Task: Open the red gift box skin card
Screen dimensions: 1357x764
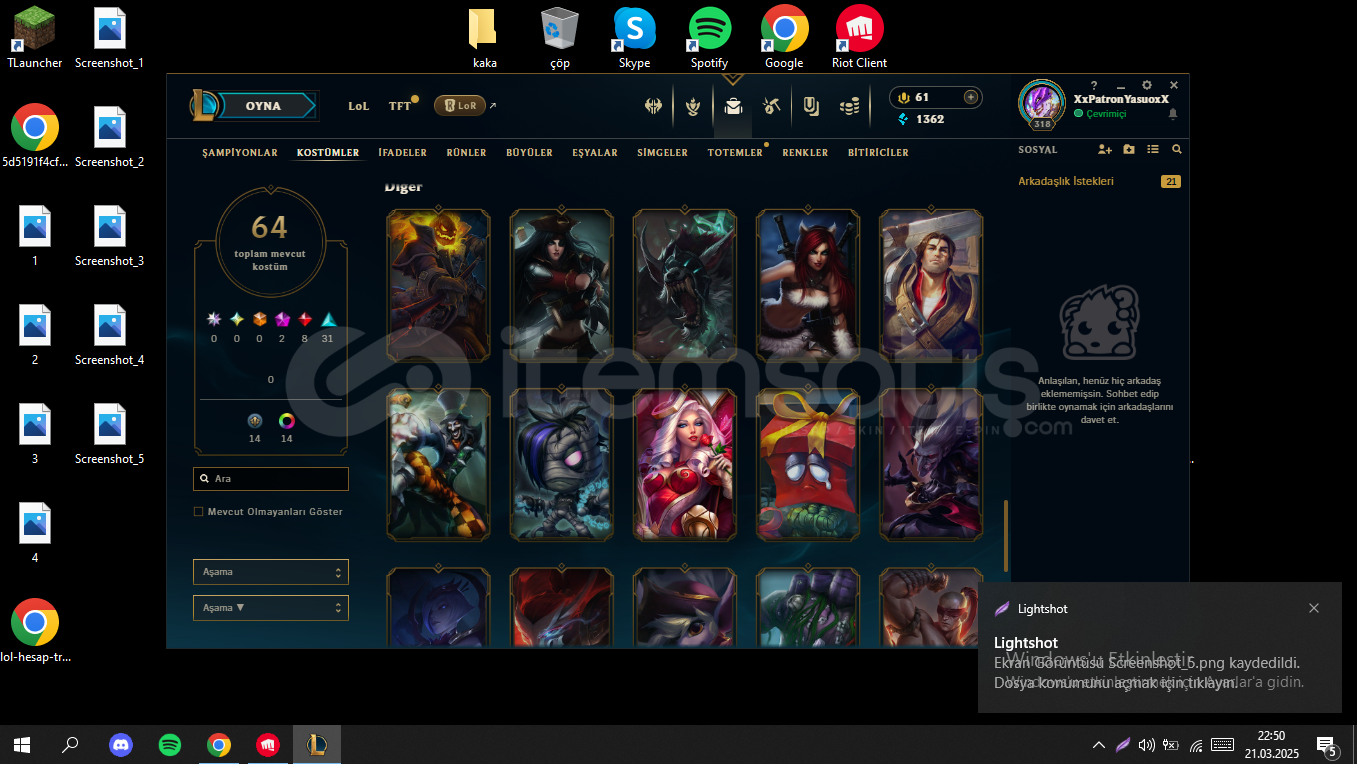Action: click(808, 465)
